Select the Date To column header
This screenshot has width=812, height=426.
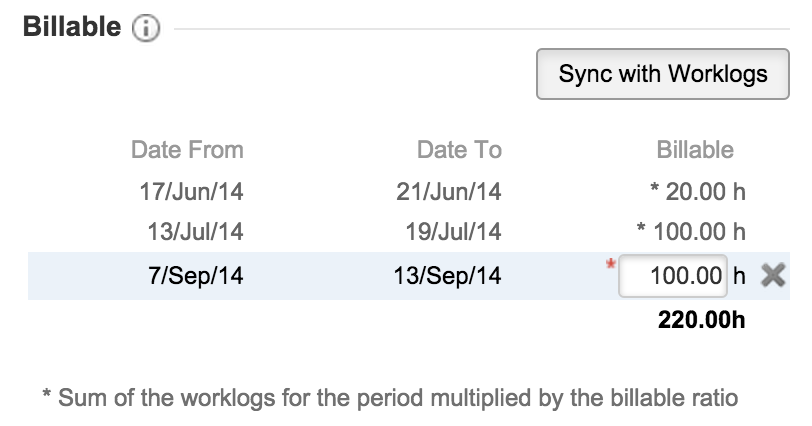pyautogui.click(x=459, y=150)
